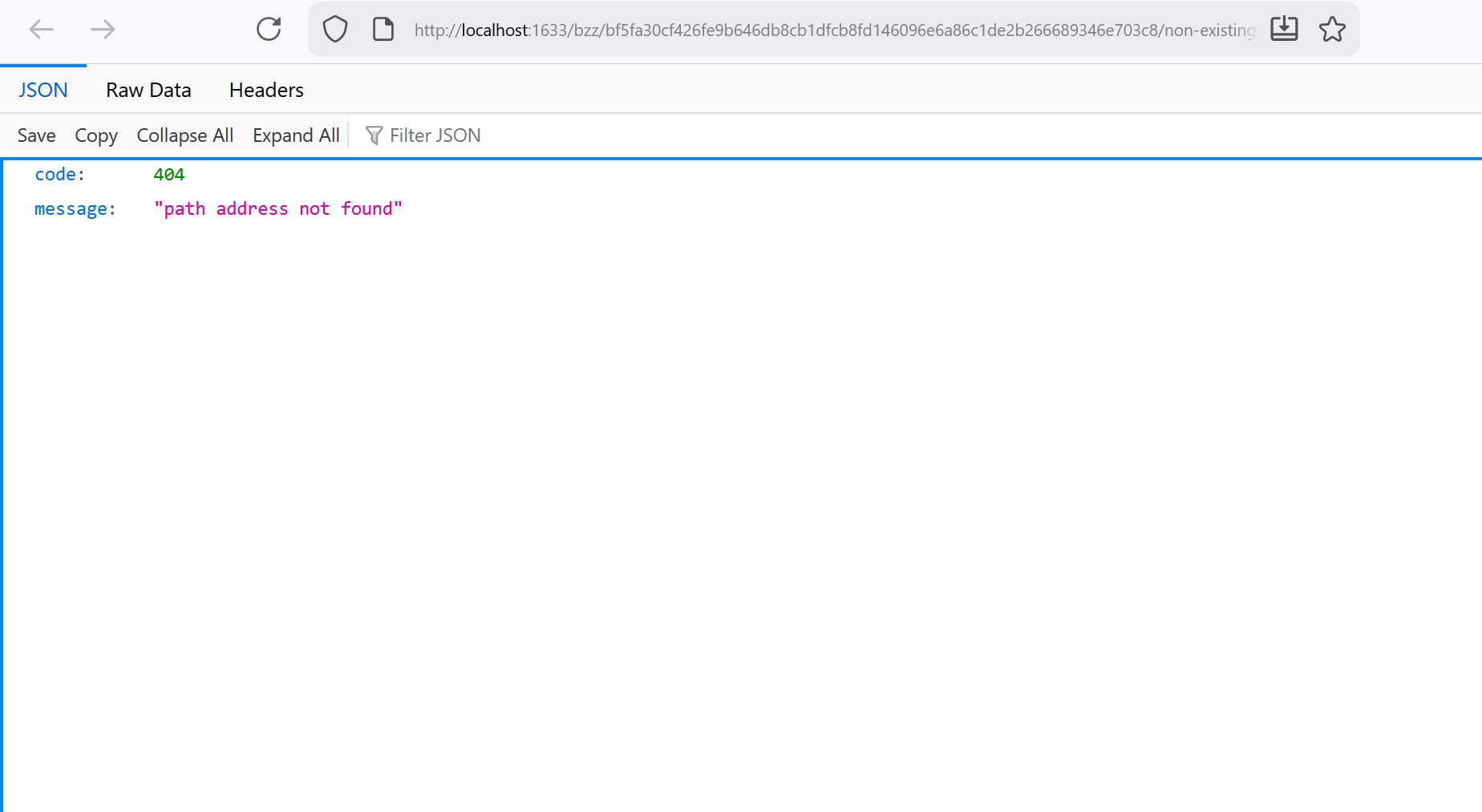Select the path address not found message

click(278, 208)
